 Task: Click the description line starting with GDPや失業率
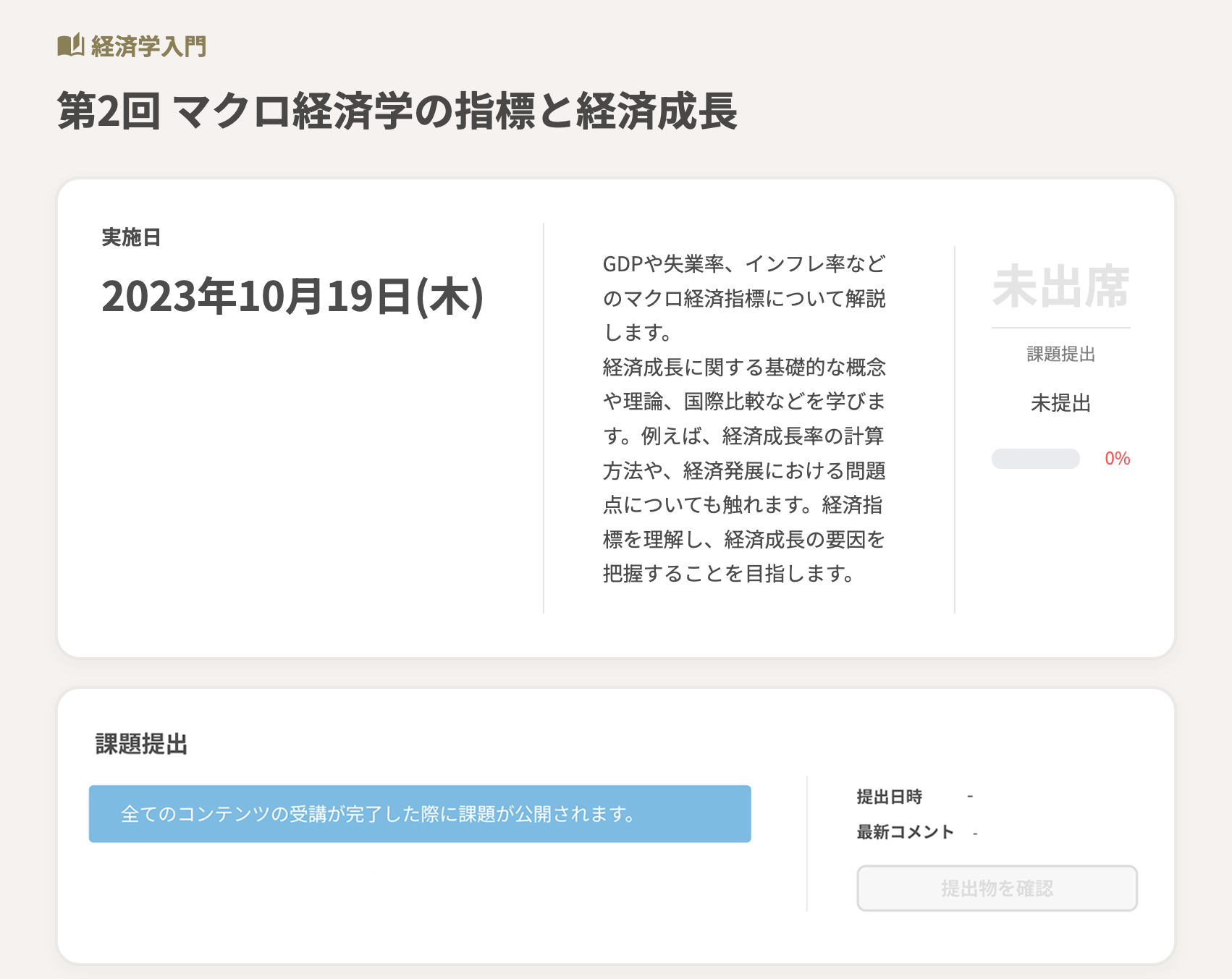pyautogui.click(x=743, y=264)
